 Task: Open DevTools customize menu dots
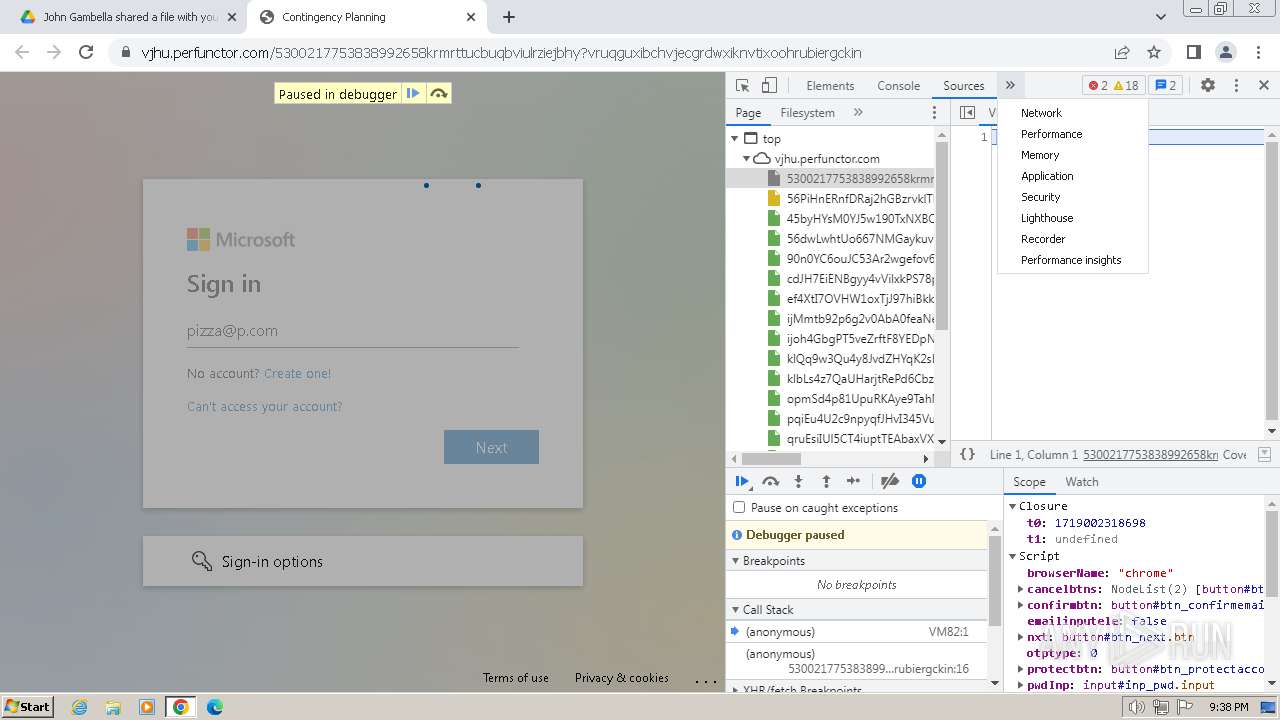[1236, 86]
